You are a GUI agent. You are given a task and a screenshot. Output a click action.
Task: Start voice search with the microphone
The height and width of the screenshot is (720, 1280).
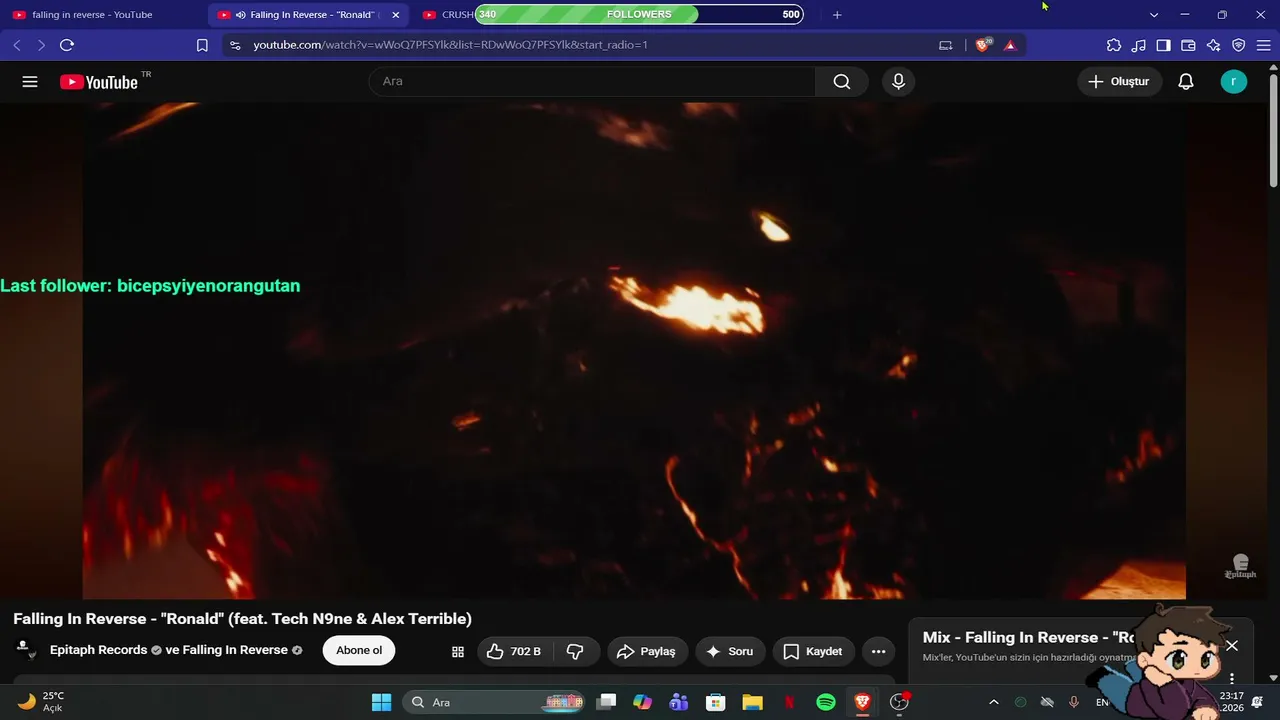pyautogui.click(x=898, y=82)
